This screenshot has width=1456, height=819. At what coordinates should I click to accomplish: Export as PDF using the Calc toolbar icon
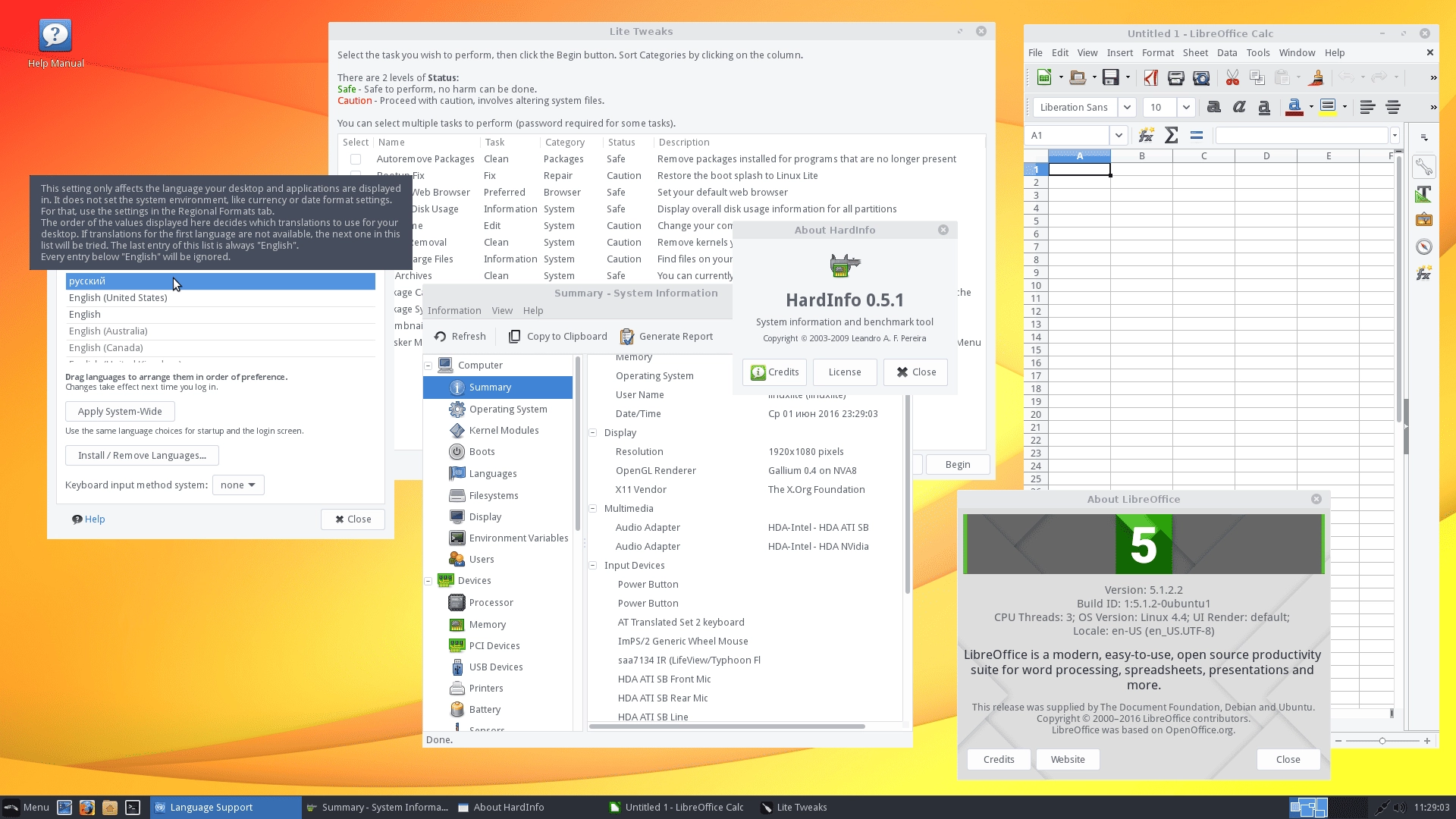pyautogui.click(x=1150, y=77)
